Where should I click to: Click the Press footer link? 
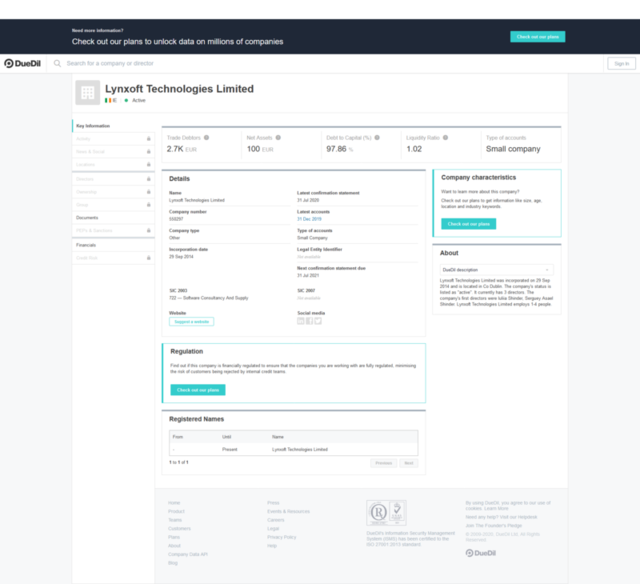click(273, 503)
